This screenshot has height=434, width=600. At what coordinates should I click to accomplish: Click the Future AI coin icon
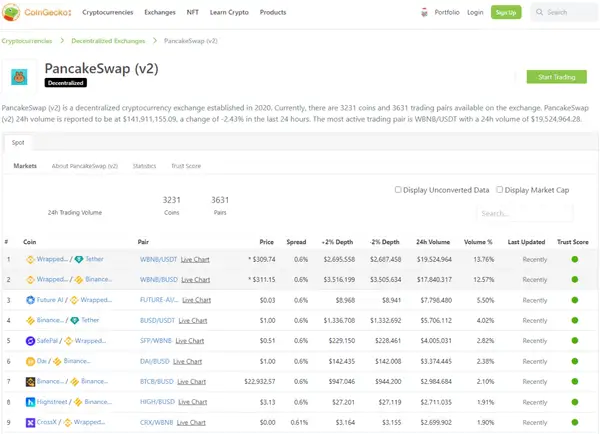tap(30, 300)
